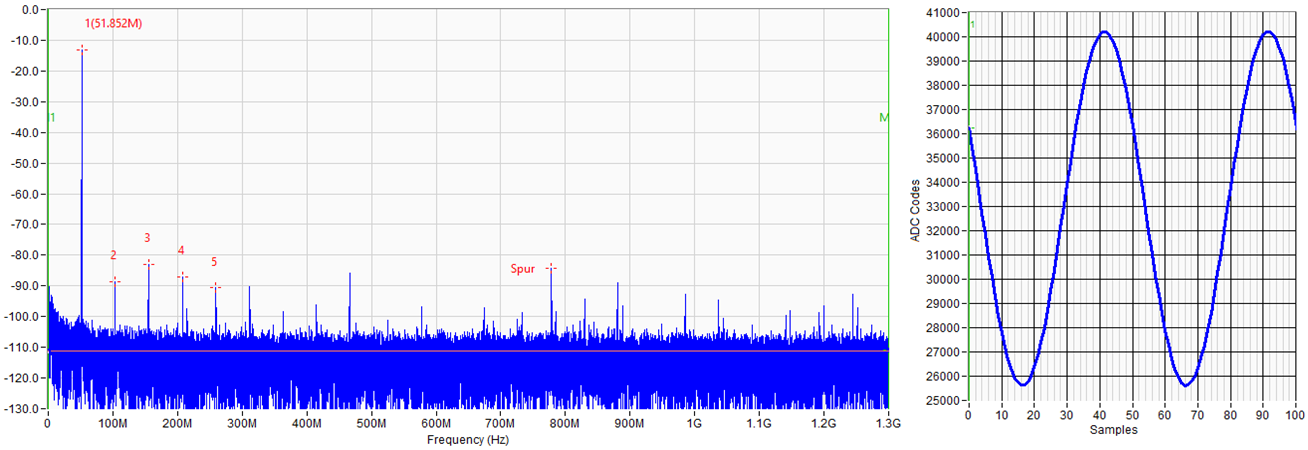Click the 40000 ADC code tick label
The height and width of the screenshot is (450, 1308).
pyautogui.click(x=945, y=37)
